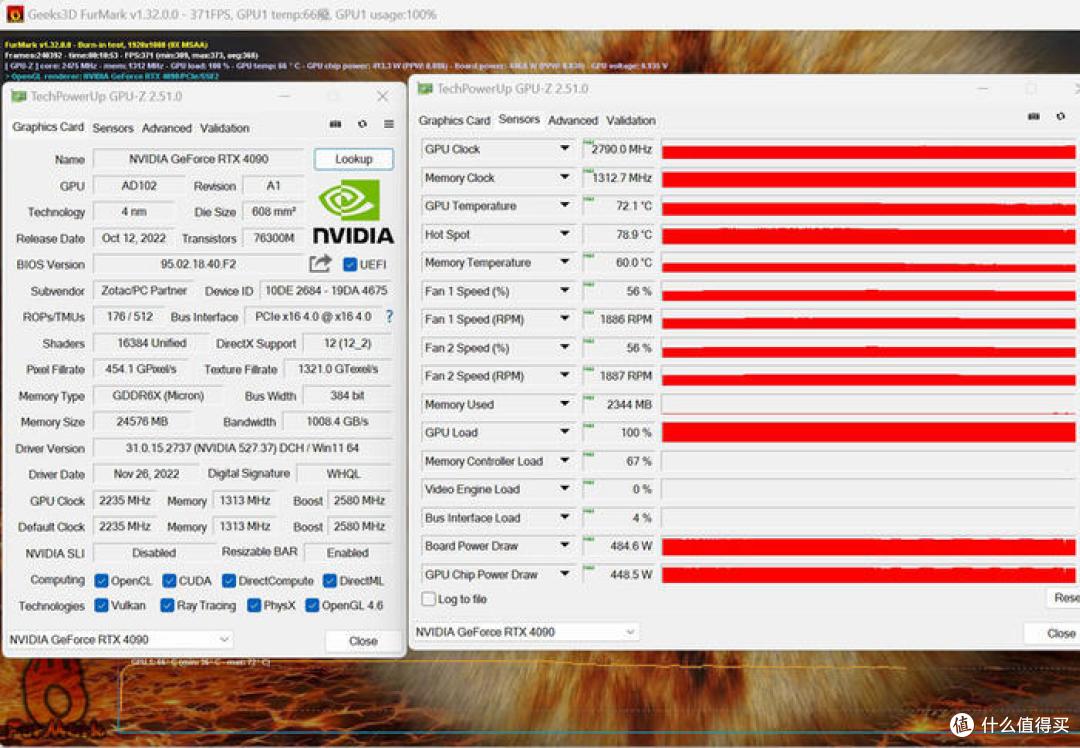This screenshot has height=748, width=1080.
Task: Click the screenshot camera icon in left GPU-Z window
Action: point(335,124)
